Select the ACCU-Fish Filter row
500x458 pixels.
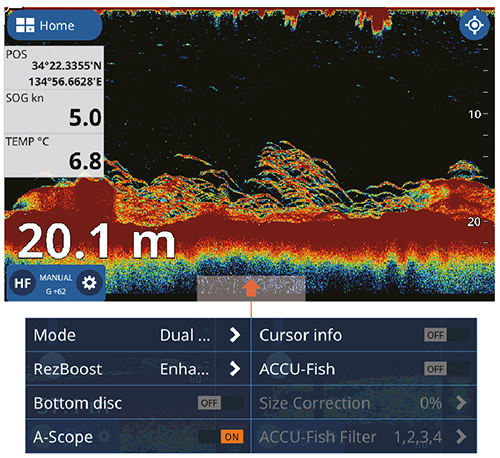pos(364,436)
